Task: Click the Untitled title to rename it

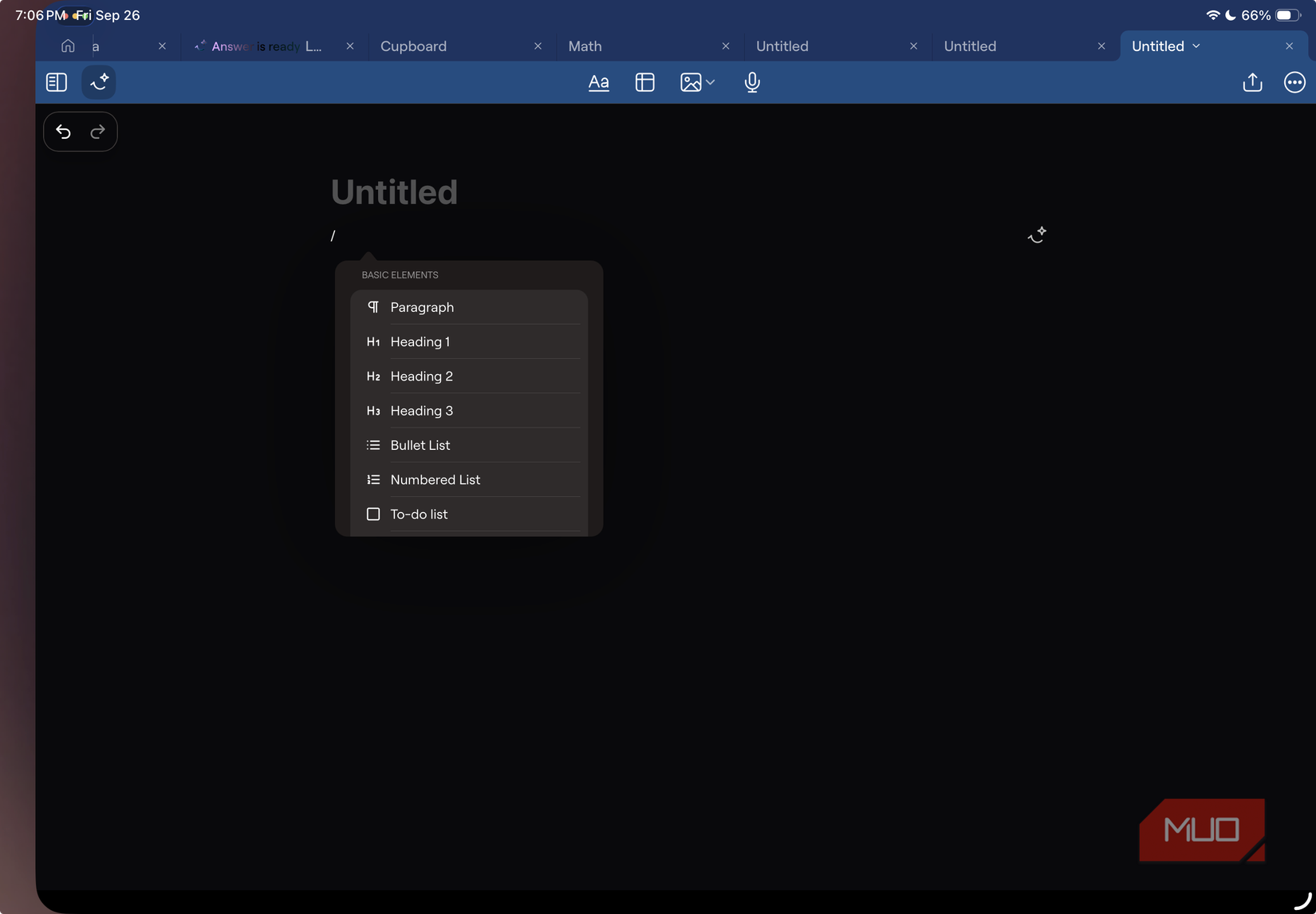Action: [x=394, y=191]
